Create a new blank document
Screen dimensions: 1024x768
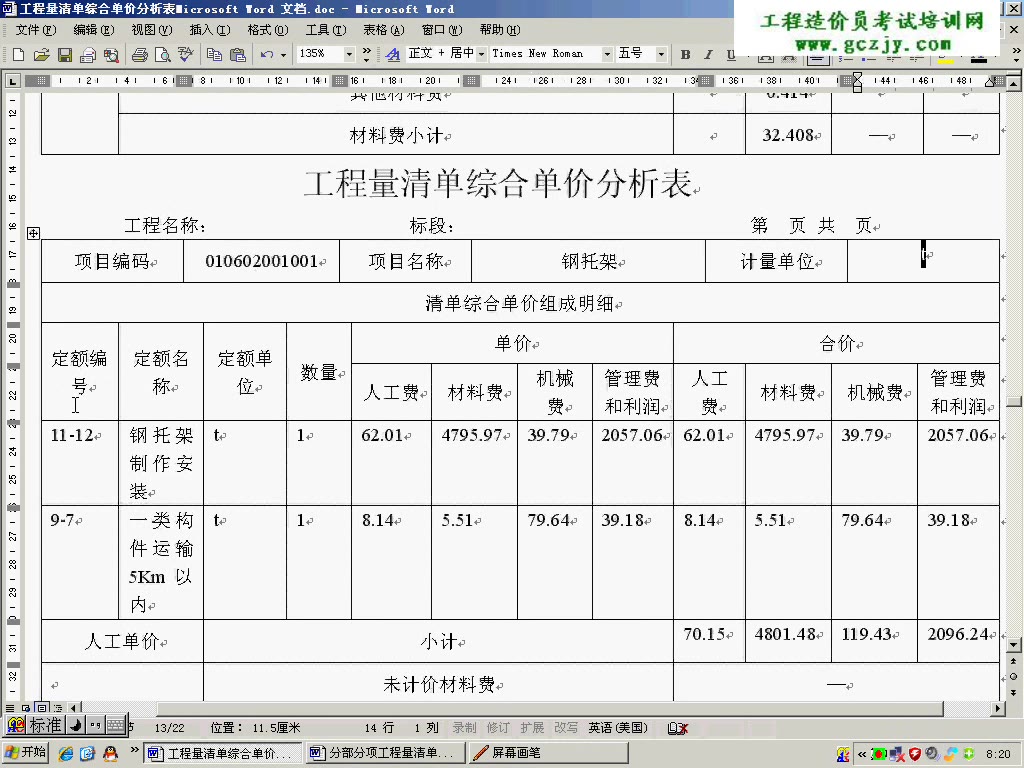pos(19,55)
